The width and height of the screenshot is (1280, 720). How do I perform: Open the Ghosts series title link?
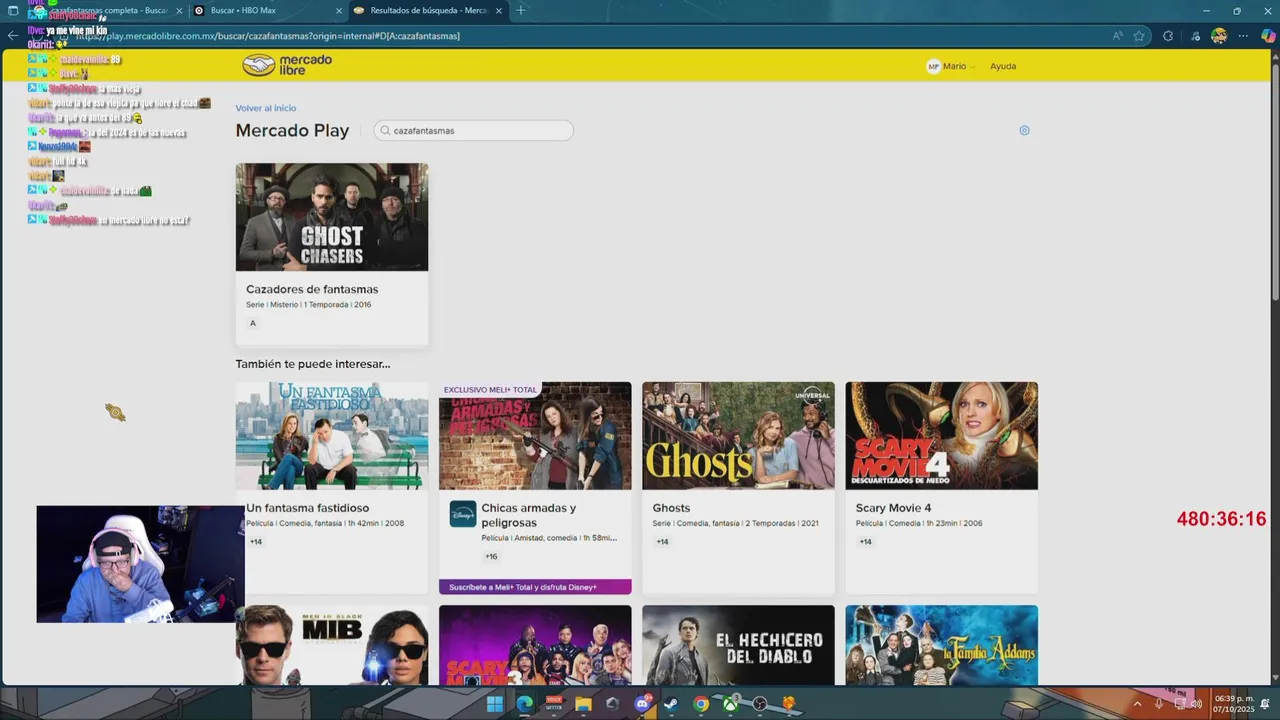(671, 508)
